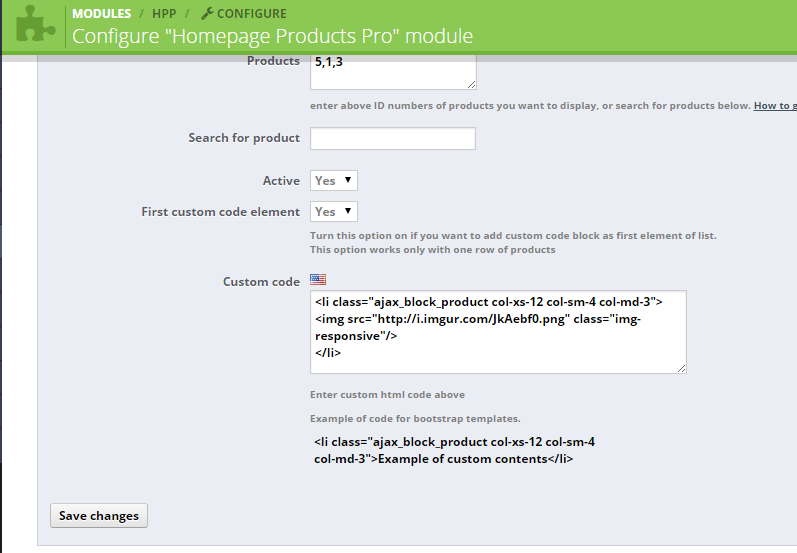This screenshot has width=797, height=553.
Task: Click the example bootstrap code snippet
Action: (455, 450)
